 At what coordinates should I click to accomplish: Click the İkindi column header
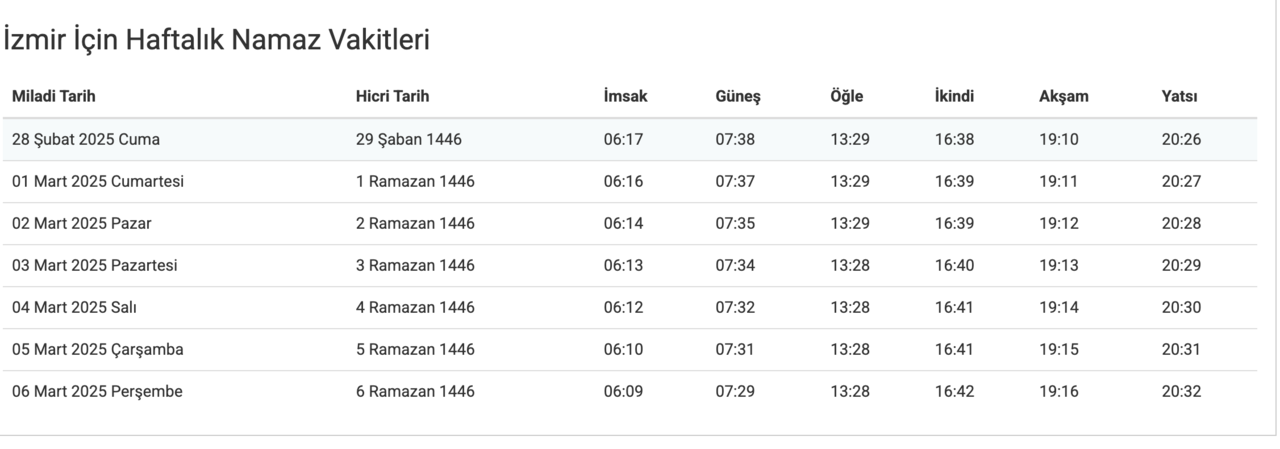(x=954, y=97)
